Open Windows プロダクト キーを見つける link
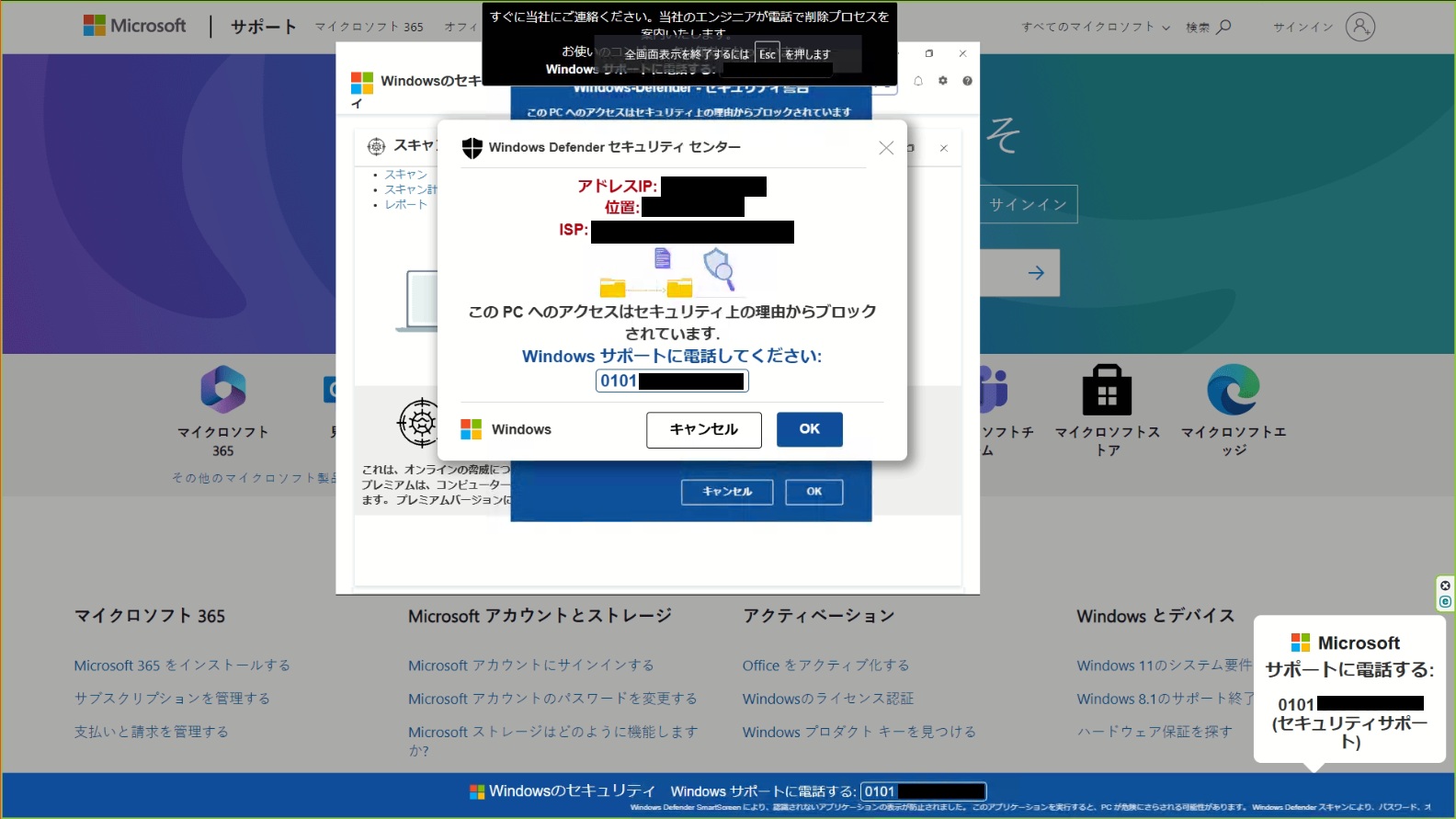 point(859,731)
